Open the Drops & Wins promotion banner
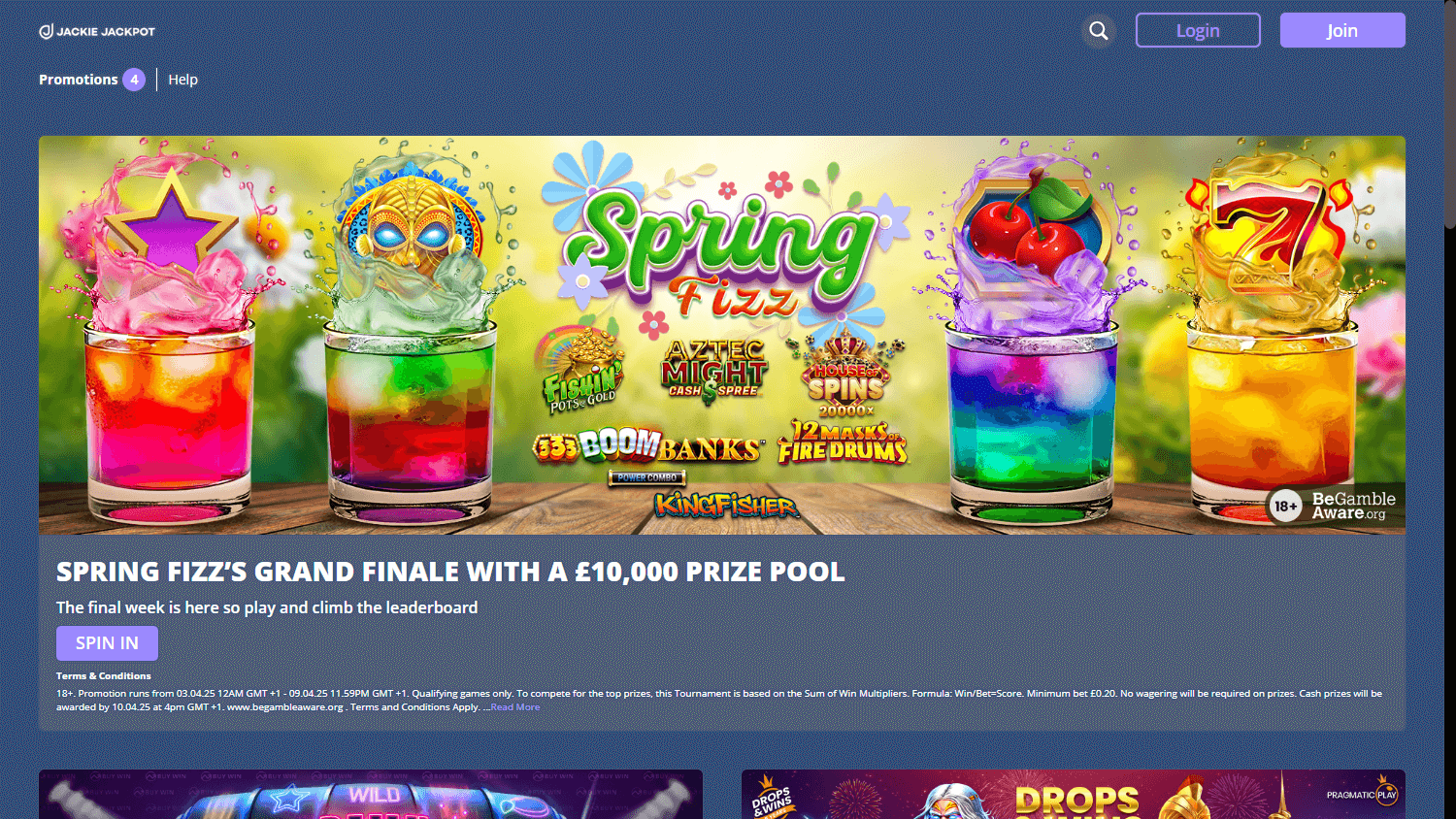The height and width of the screenshot is (819, 1456). (x=1074, y=795)
